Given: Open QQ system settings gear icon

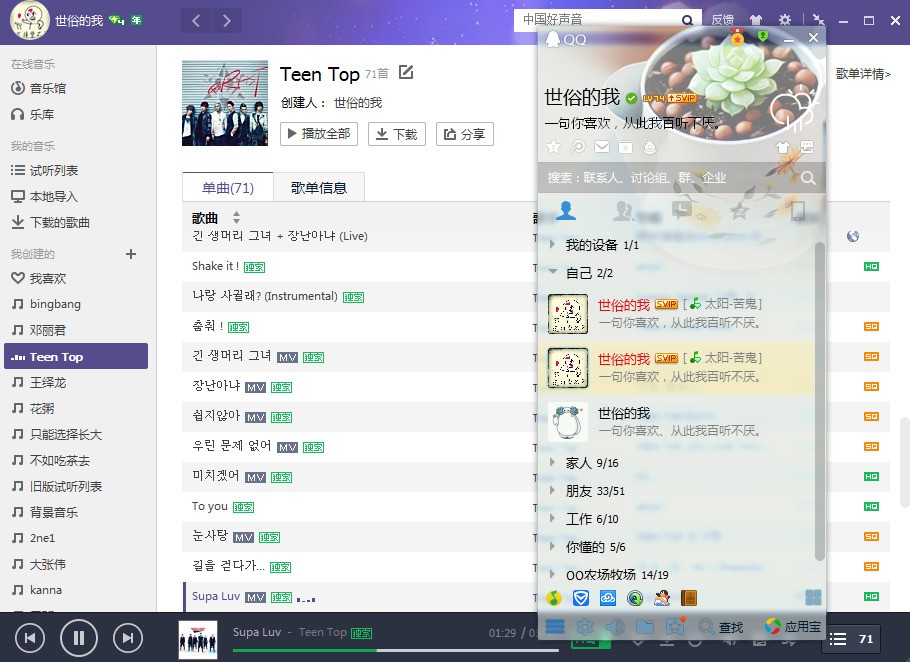Looking at the screenshot, I should (585, 627).
